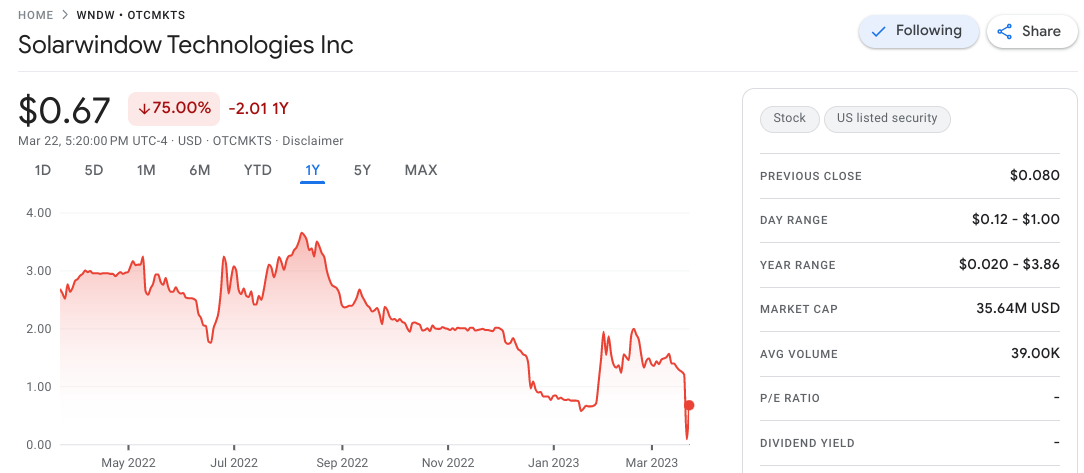Click the down arrow in the 75.00% badge

(x=144, y=108)
